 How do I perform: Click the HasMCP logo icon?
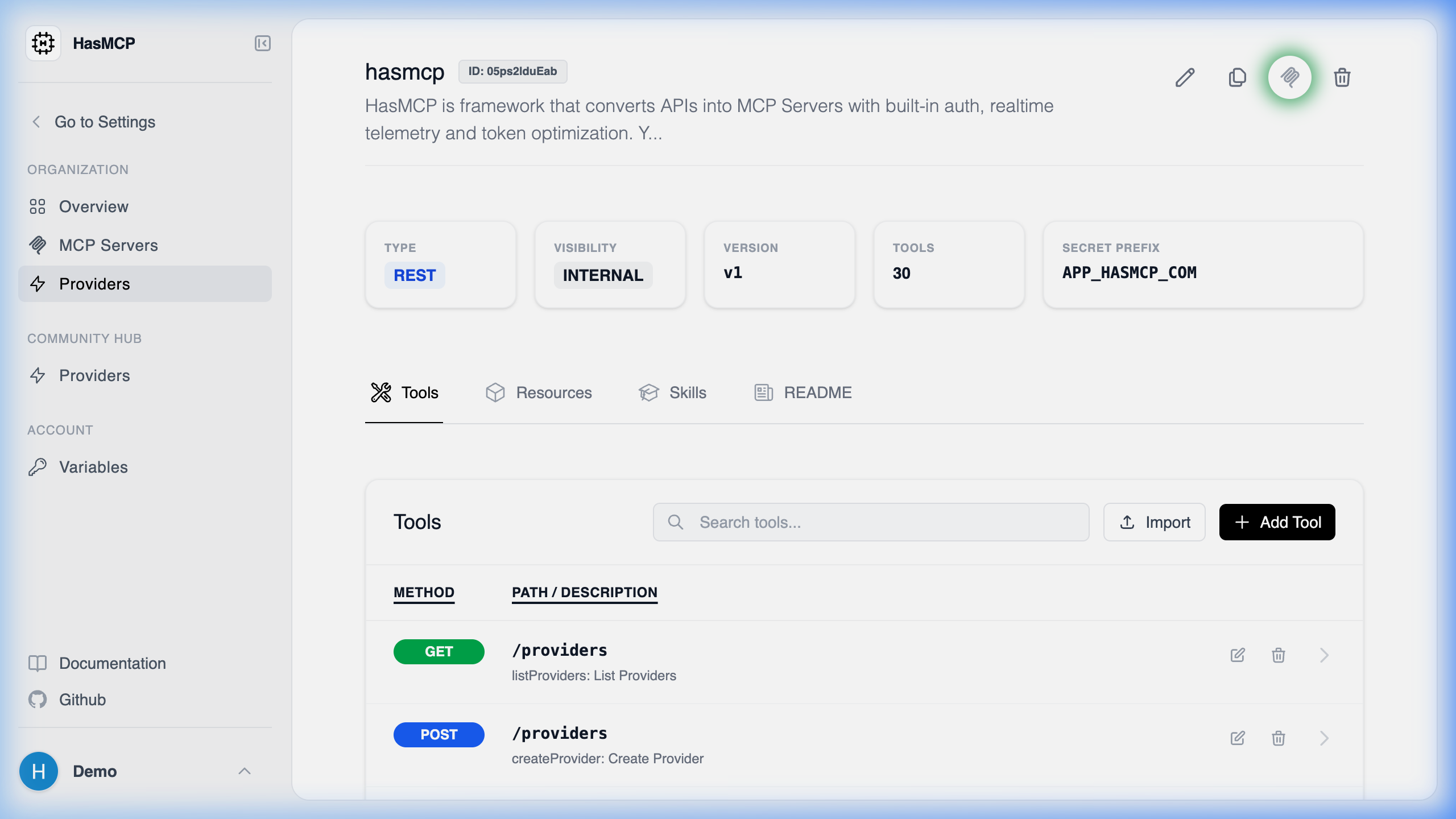pos(43,43)
